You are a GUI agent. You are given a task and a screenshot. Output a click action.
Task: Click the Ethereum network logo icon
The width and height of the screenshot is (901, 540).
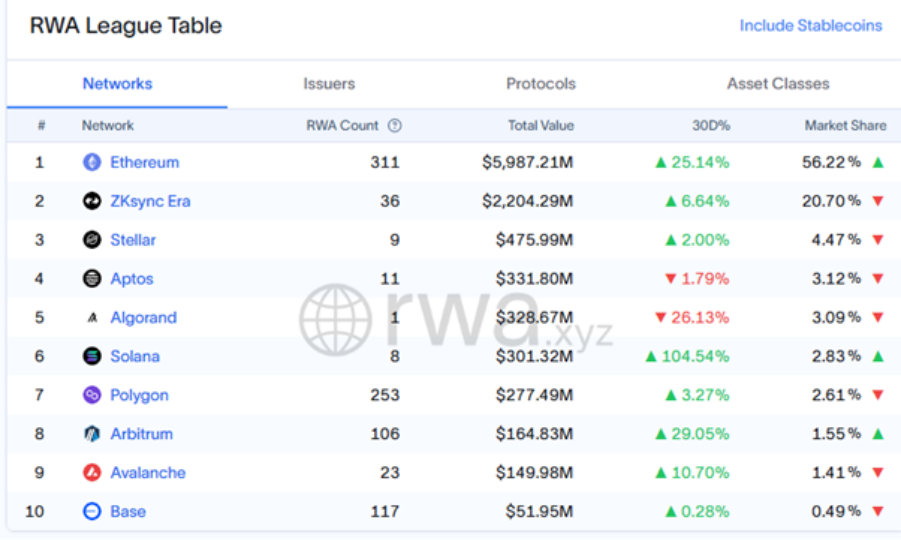[92, 162]
